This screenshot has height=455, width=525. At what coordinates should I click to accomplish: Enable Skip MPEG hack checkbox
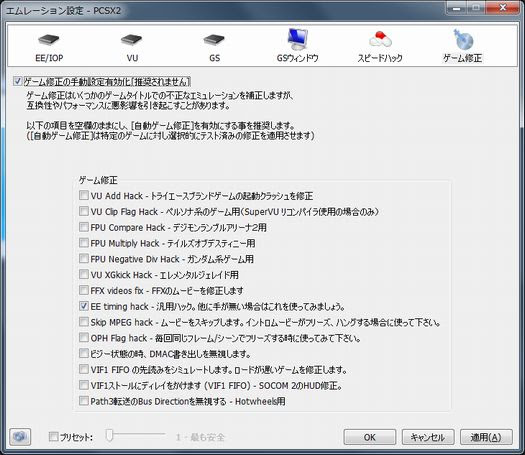click(x=83, y=322)
